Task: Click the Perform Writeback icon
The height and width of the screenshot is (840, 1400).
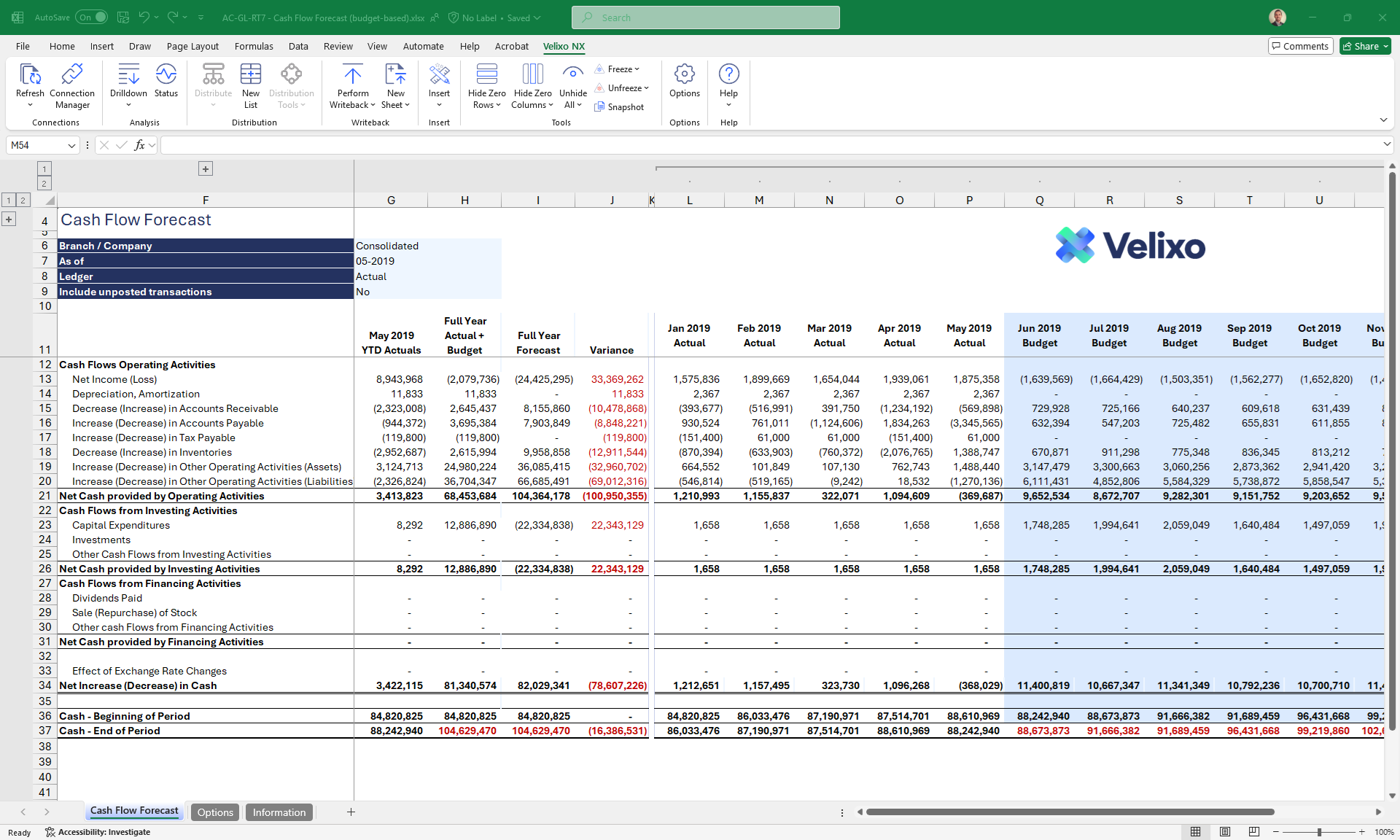Action: [353, 74]
